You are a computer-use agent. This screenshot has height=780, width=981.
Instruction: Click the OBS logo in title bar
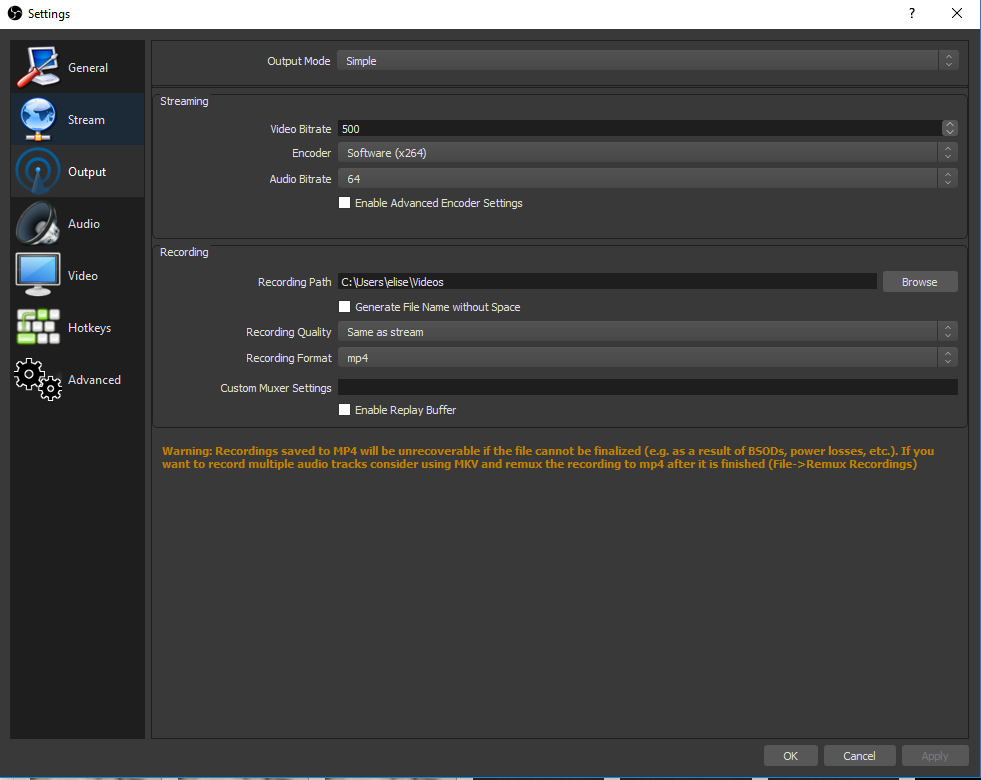click(x=15, y=13)
